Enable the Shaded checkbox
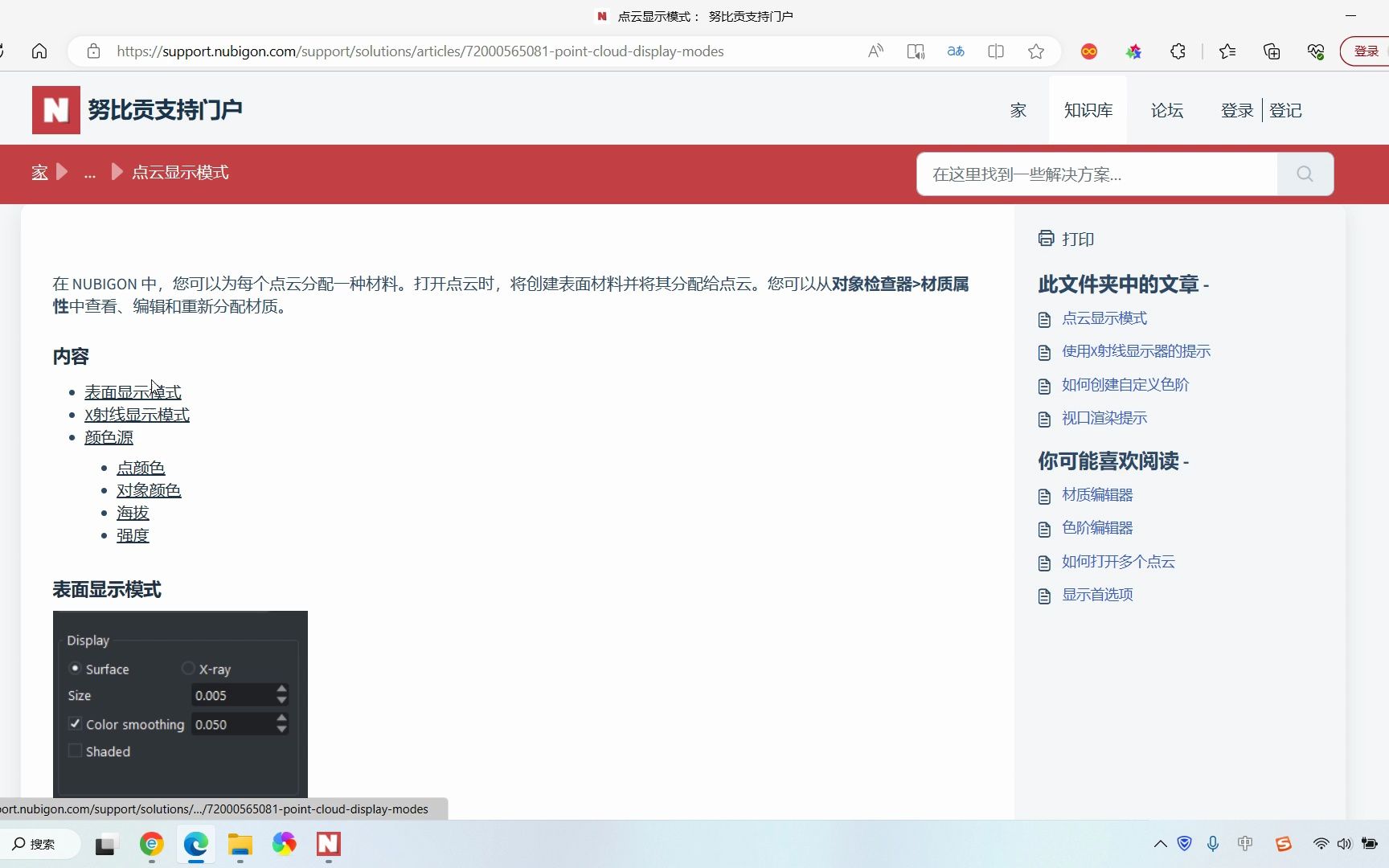The height and width of the screenshot is (868, 1389). click(75, 751)
